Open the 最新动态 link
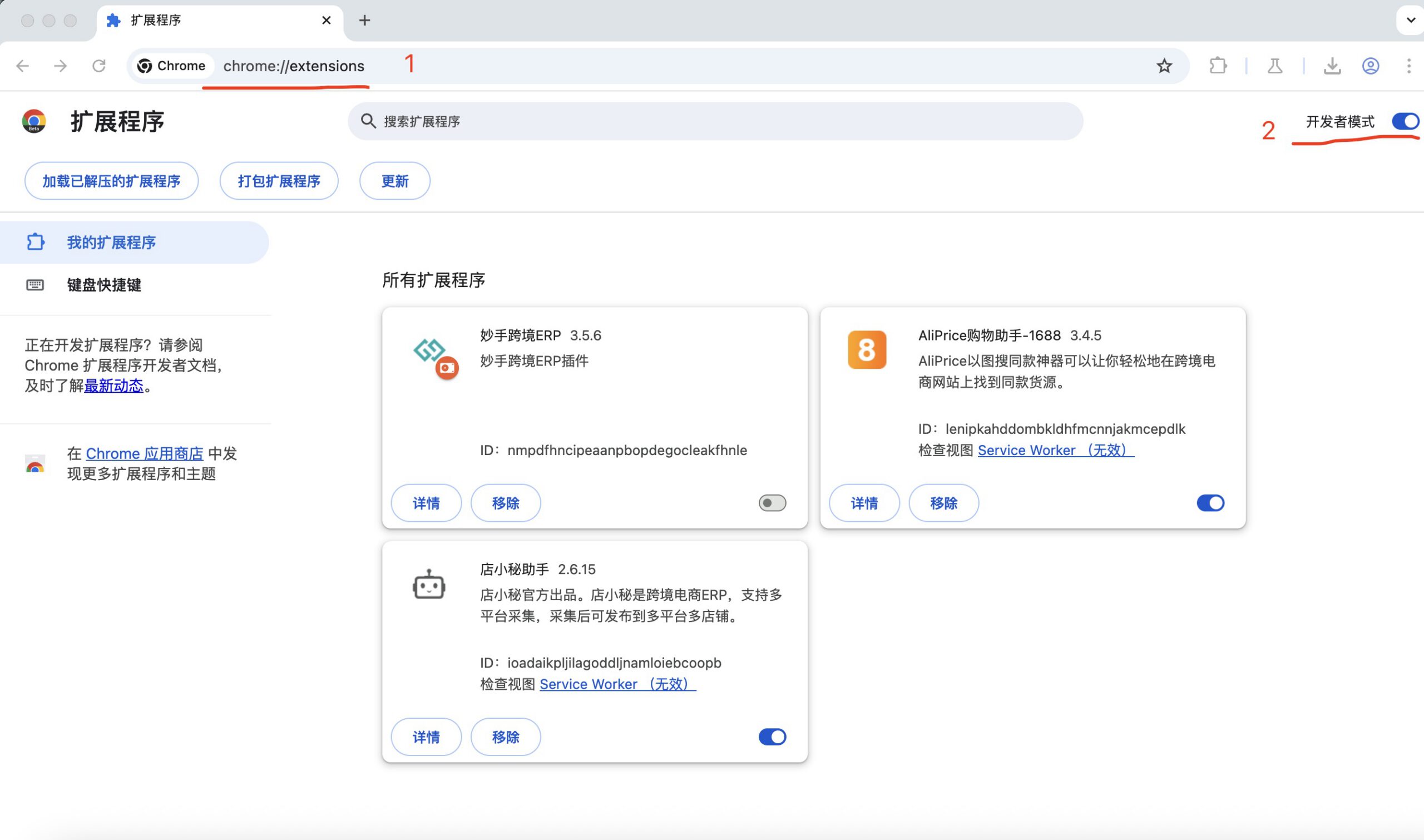The image size is (1424, 840). point(114,386)
